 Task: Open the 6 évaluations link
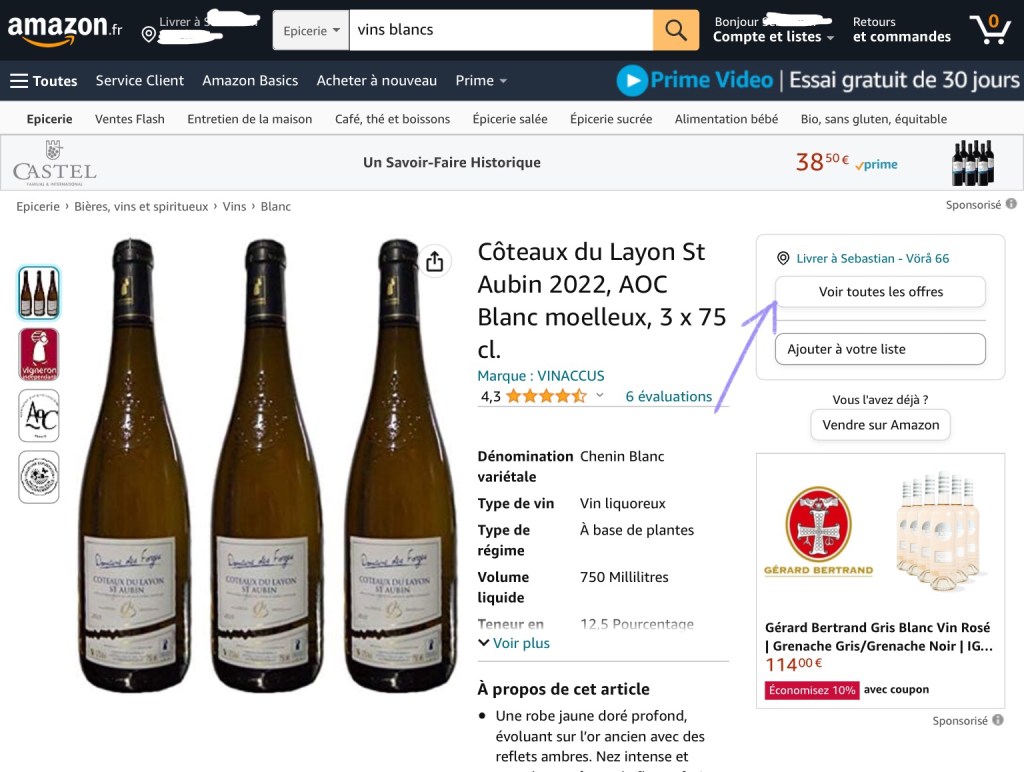click(x=669, y=396)
